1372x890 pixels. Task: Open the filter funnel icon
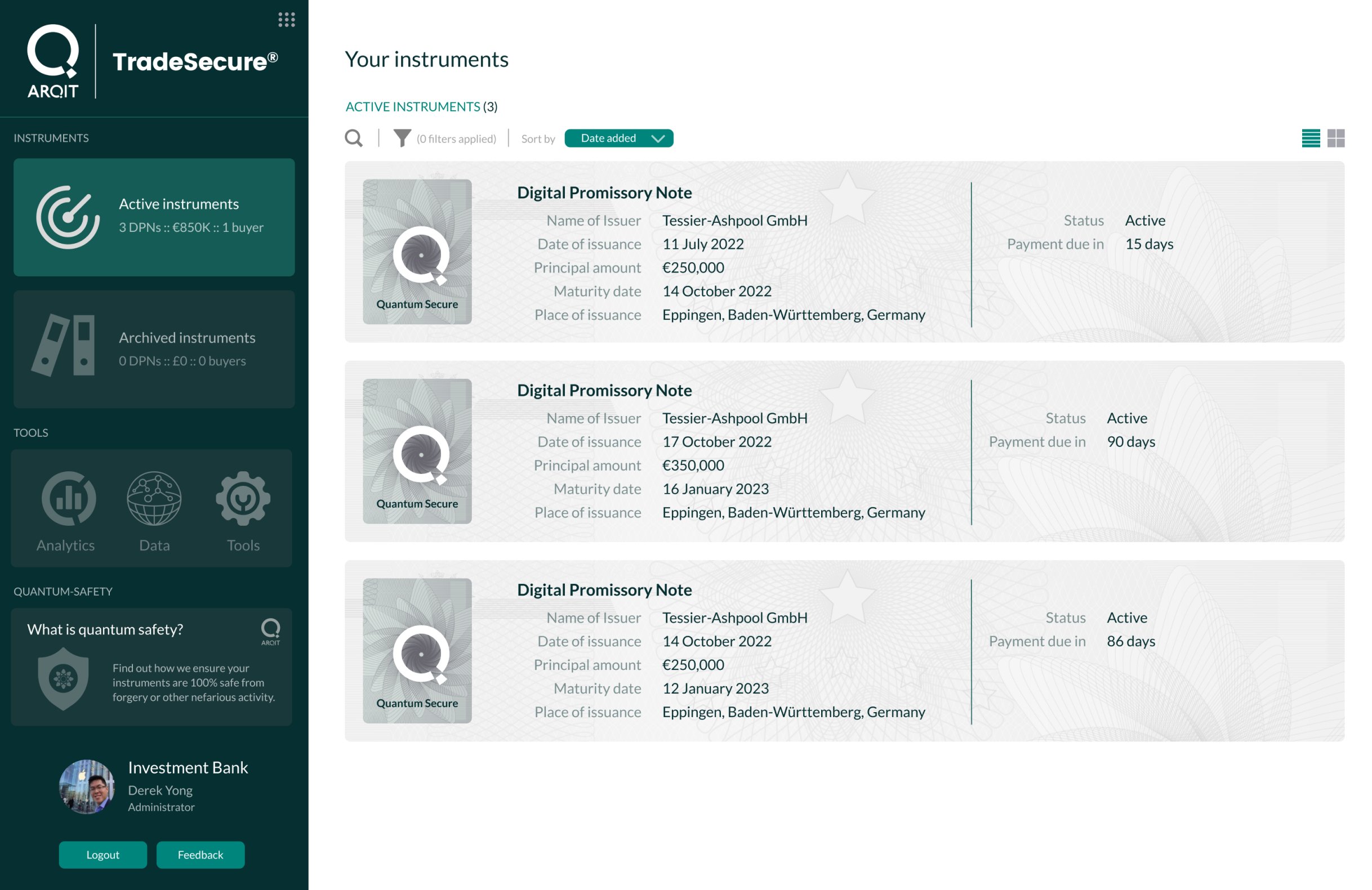click(402, 138)
